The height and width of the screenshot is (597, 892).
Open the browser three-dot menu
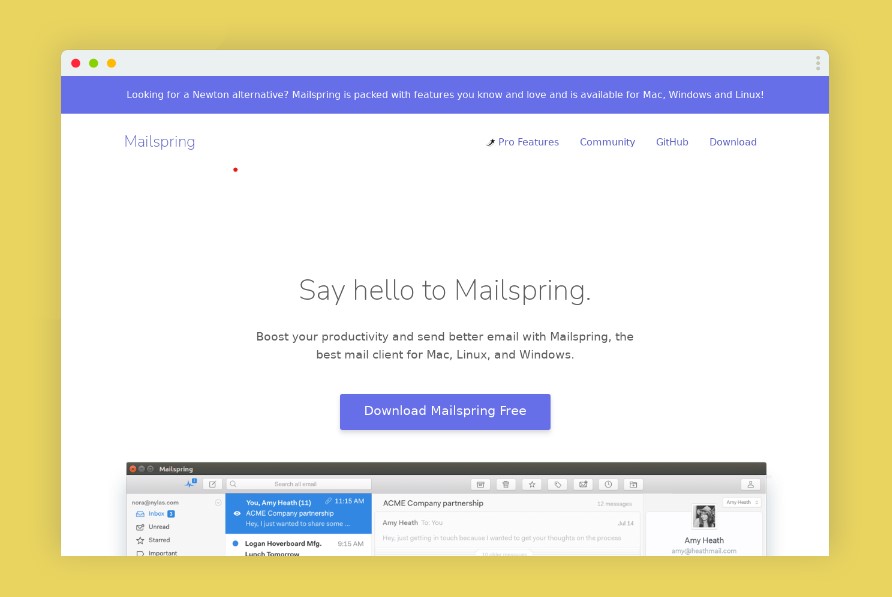click(x=817, y=63)
